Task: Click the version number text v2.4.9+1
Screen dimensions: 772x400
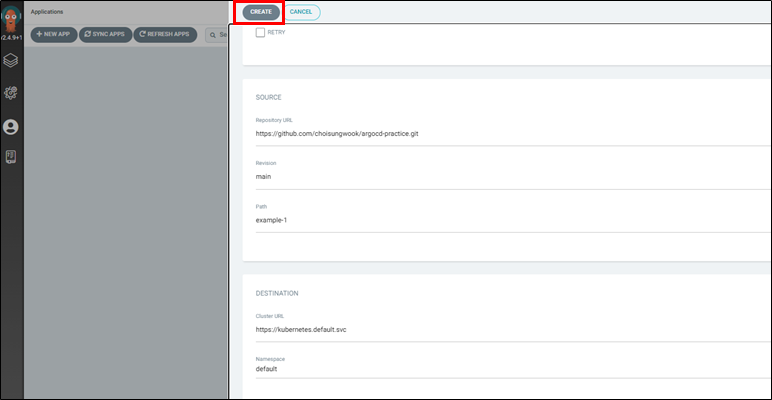Action: point(11,38)
